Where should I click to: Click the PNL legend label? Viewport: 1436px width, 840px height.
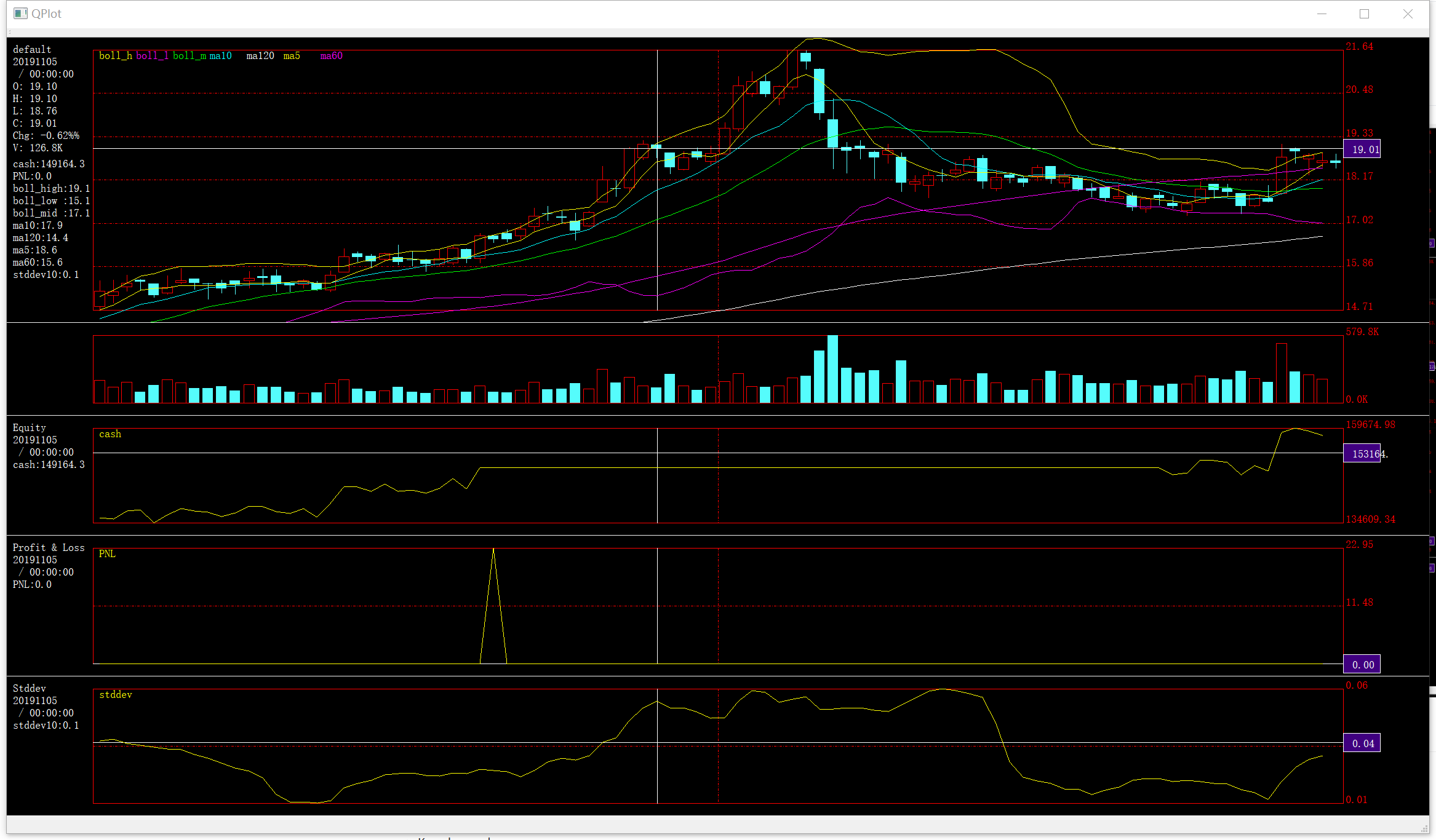point(107,554)
